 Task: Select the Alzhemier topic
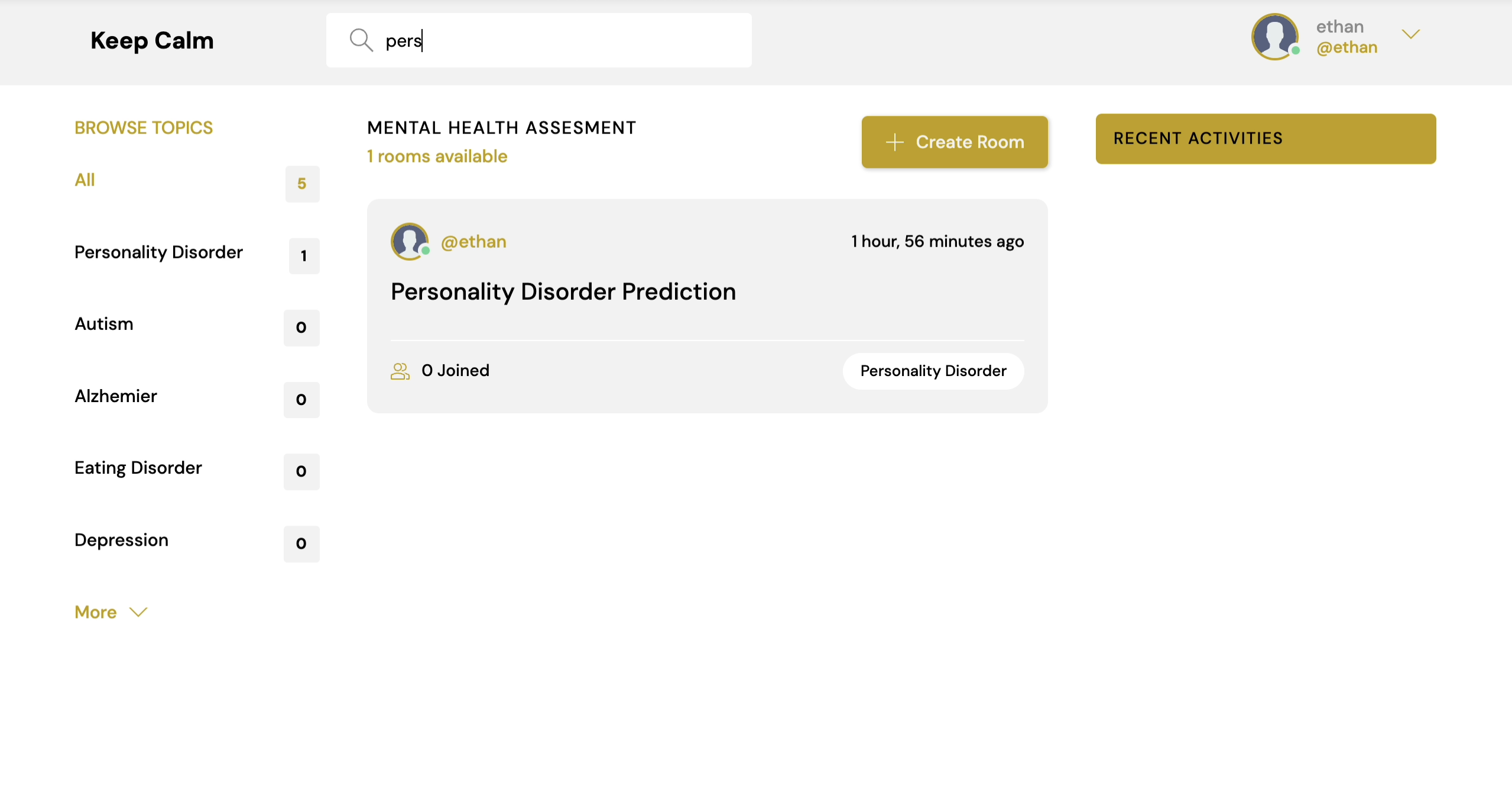116,396
